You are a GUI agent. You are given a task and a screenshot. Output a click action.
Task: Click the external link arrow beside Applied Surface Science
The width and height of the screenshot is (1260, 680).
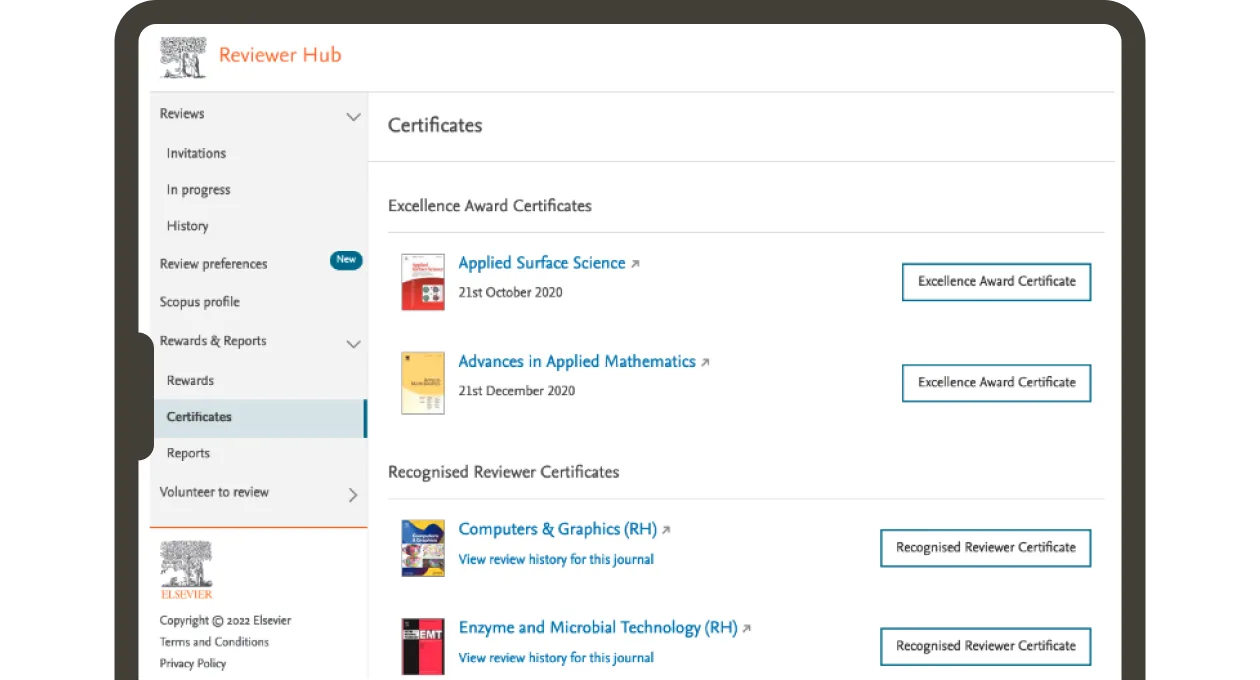click(636, 263)
